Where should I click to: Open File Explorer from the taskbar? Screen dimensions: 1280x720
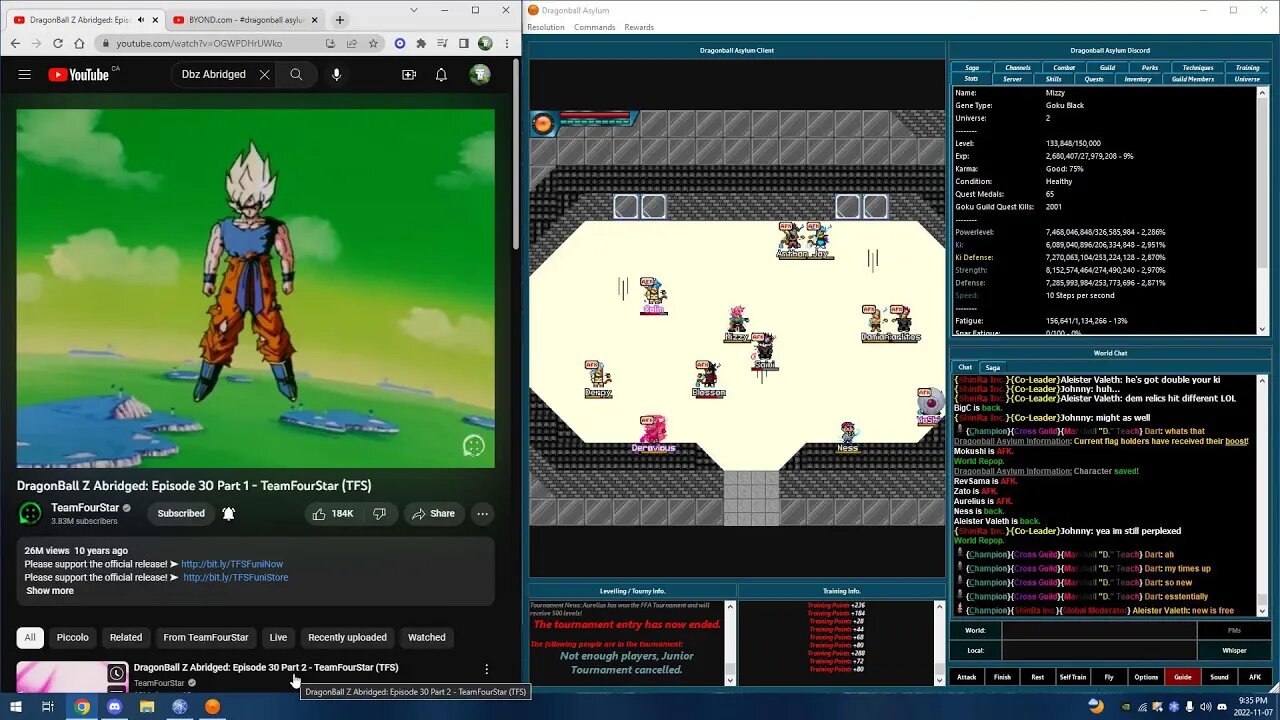tap(147, 706)
